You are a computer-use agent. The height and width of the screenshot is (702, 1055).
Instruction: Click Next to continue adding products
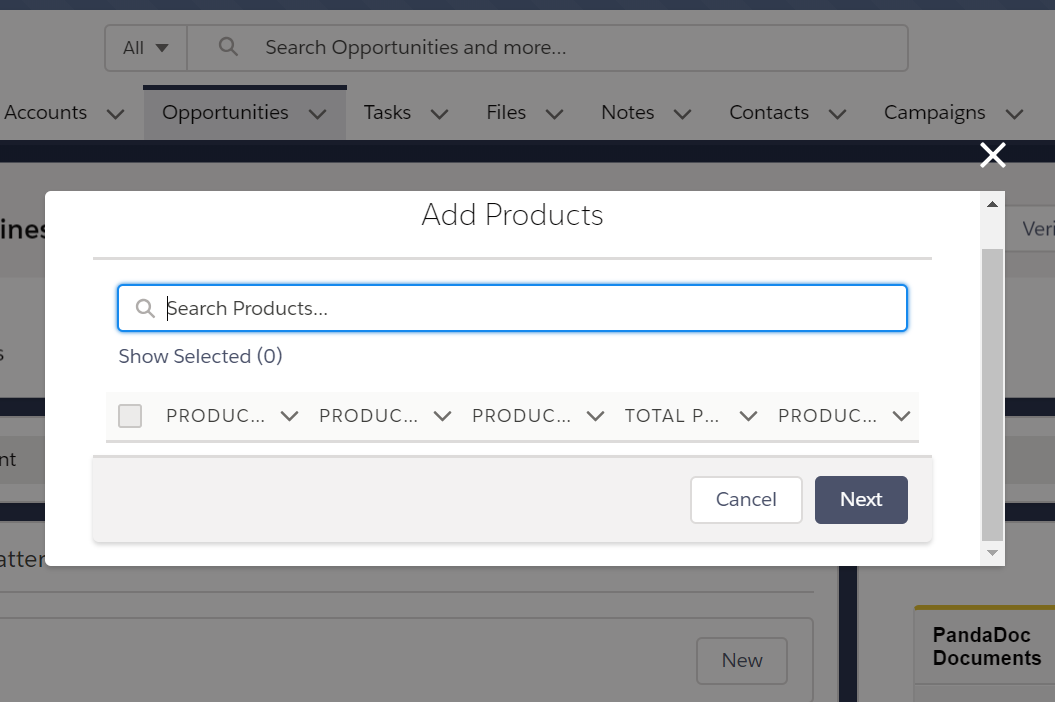click(x=860, y=499)
